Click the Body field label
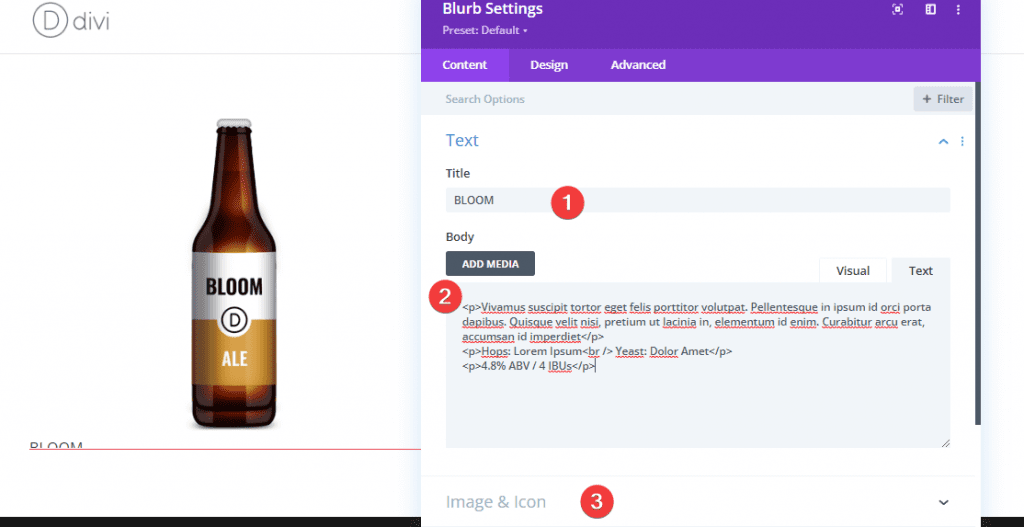Image resolution: width=1024 pixels, height=527 pixels. click(460, 236)
